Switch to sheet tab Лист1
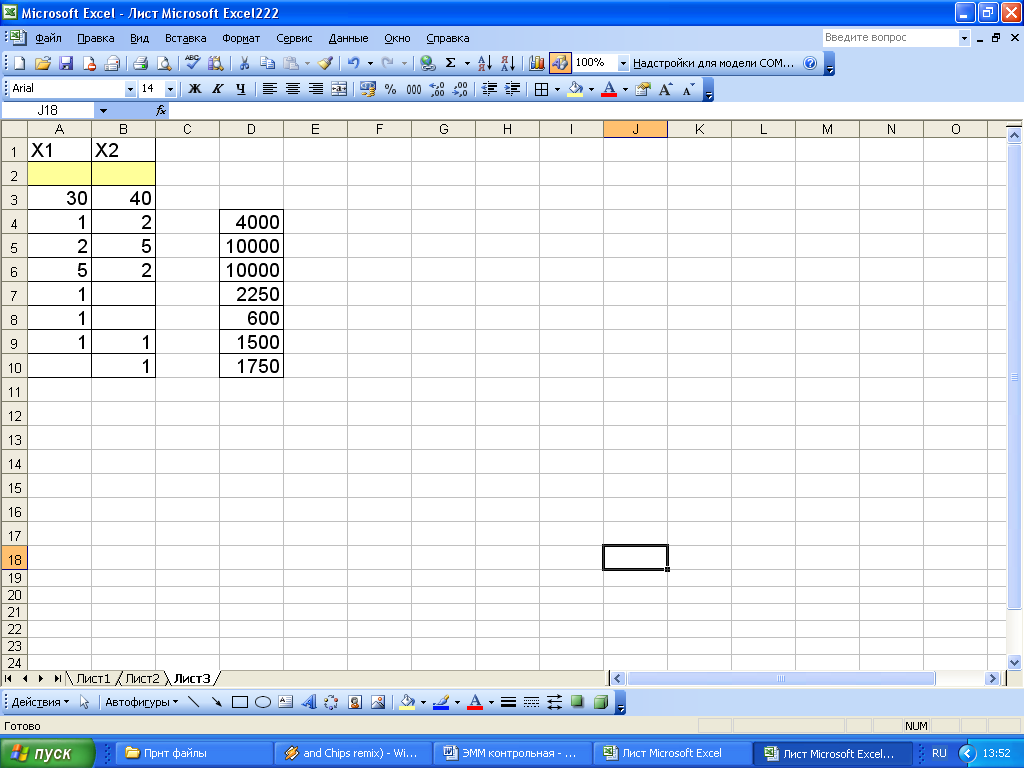 pyautogui.click(x=93, y=679)
